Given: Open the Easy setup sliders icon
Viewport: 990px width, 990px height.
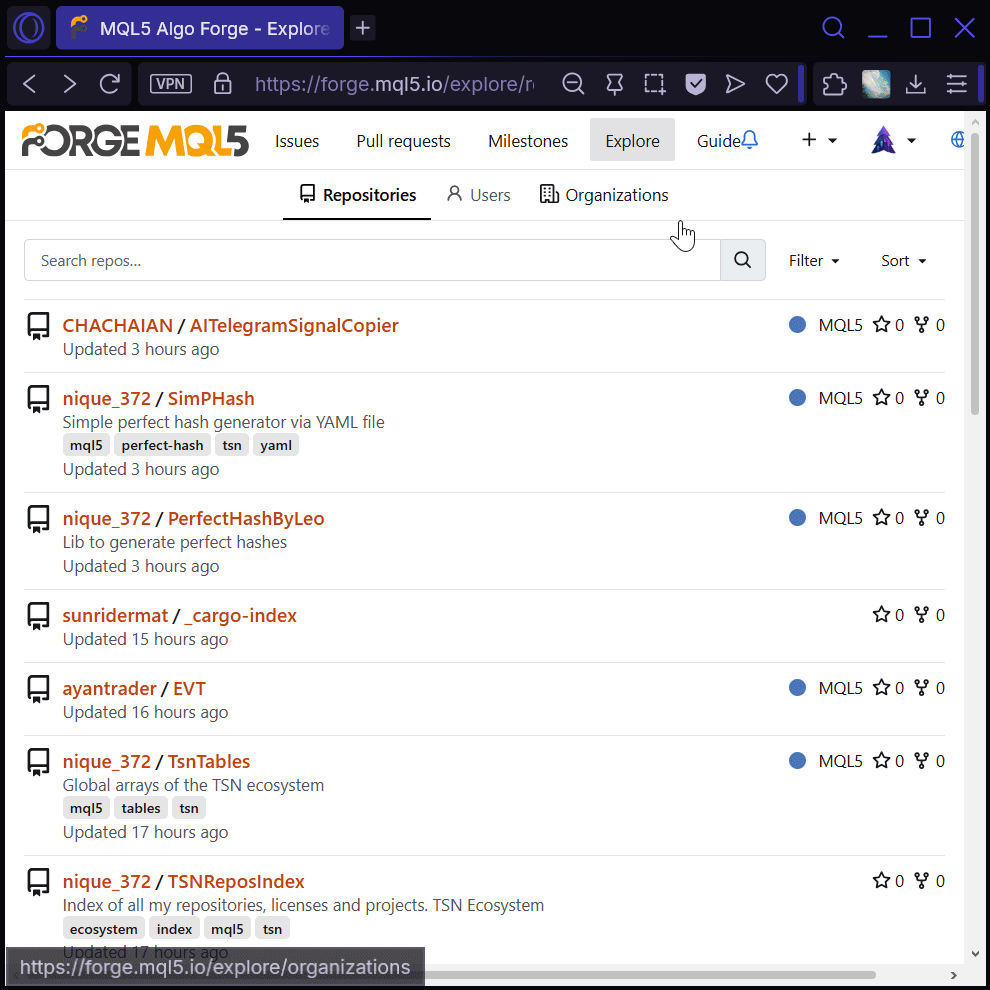Looking at the screenshot, I should click(x=956, y=83).
